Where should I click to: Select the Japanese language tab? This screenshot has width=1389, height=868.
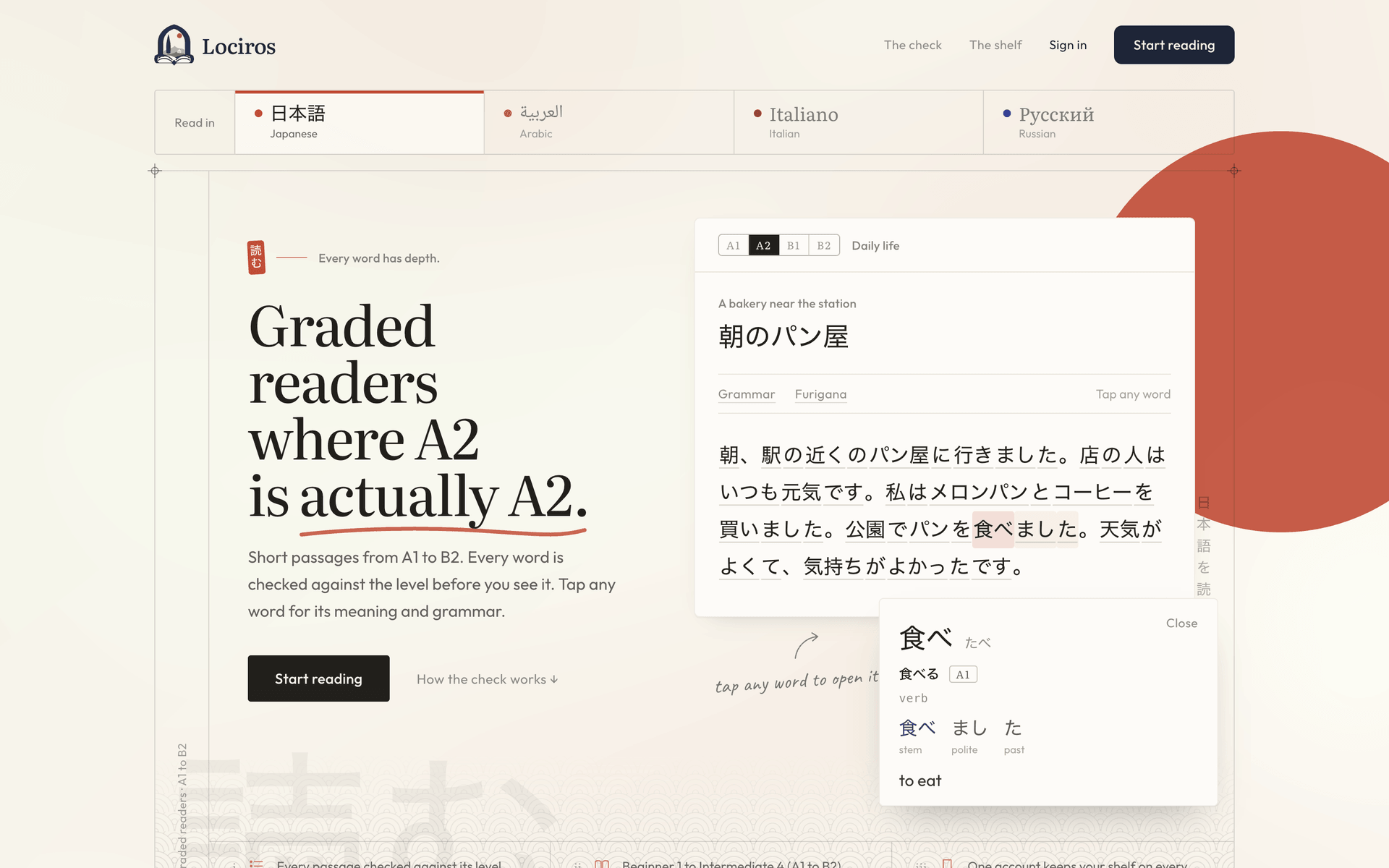pyautogui.click(x=360, y=122)
